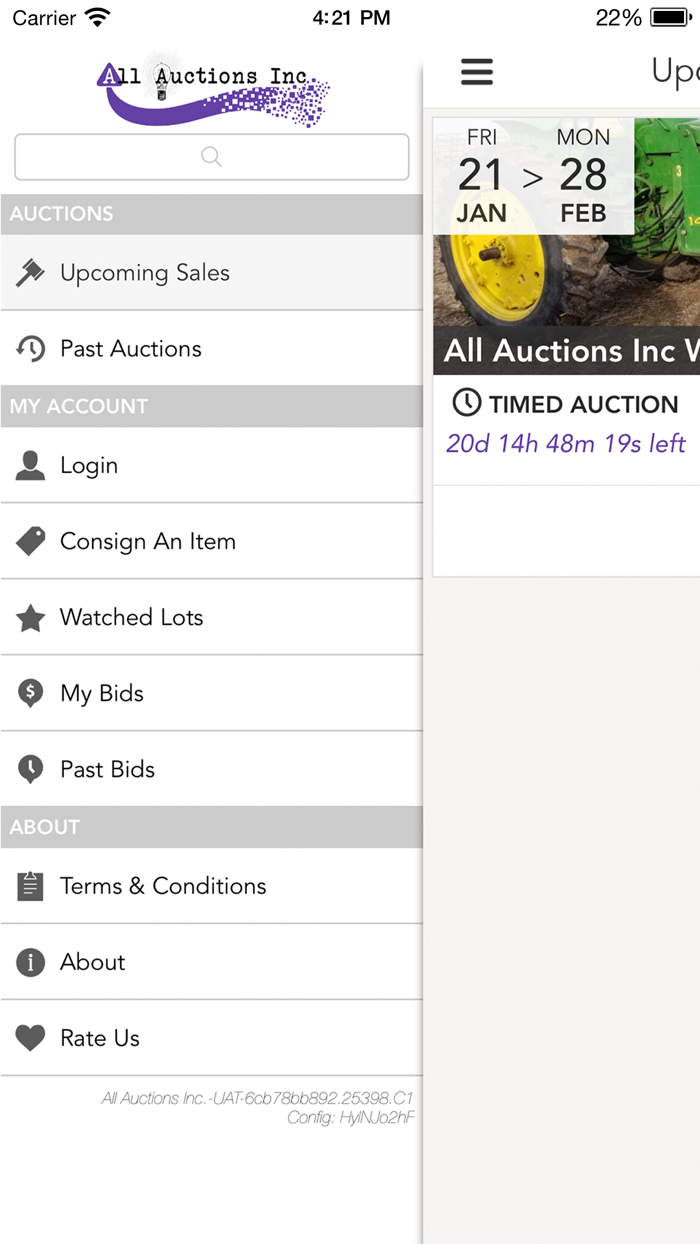Select the info icon beside About
Viewport: 700px width, 1244px height.
tap(30, 962)
